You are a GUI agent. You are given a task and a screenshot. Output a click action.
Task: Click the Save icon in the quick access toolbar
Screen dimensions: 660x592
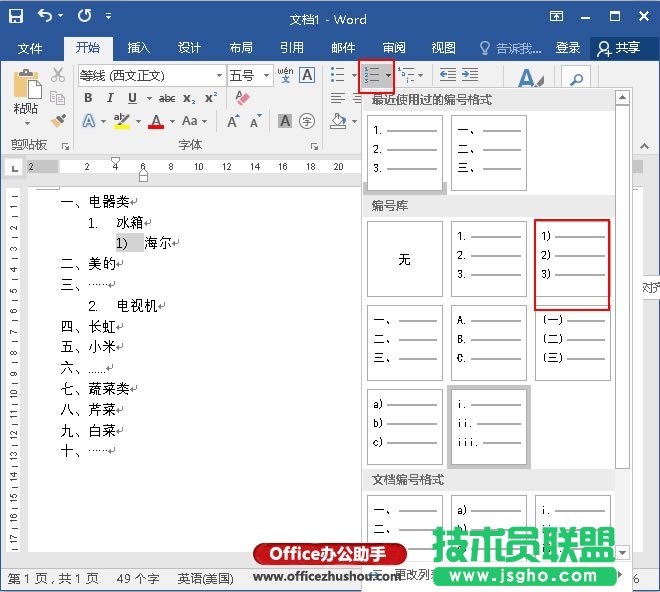[x=16, y=16]
